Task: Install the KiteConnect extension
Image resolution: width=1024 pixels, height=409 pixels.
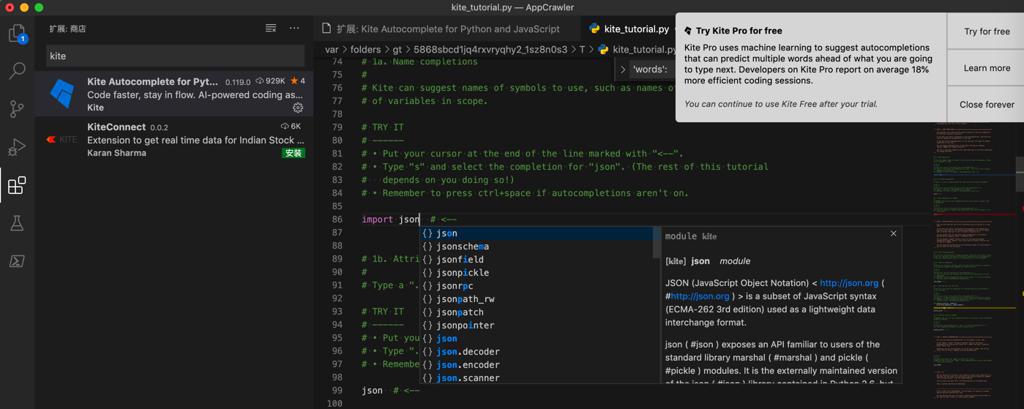Action: 293,153
